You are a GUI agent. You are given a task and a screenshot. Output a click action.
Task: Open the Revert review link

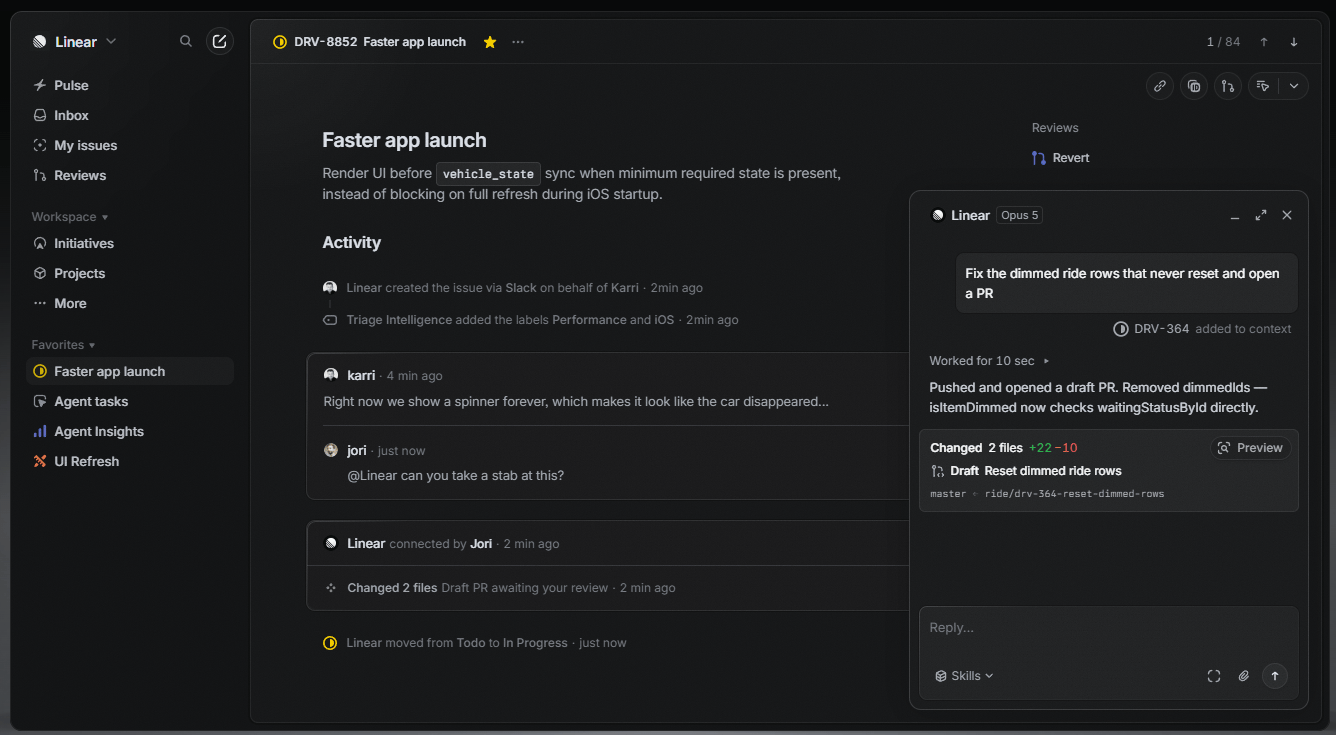pos(1061,158)
